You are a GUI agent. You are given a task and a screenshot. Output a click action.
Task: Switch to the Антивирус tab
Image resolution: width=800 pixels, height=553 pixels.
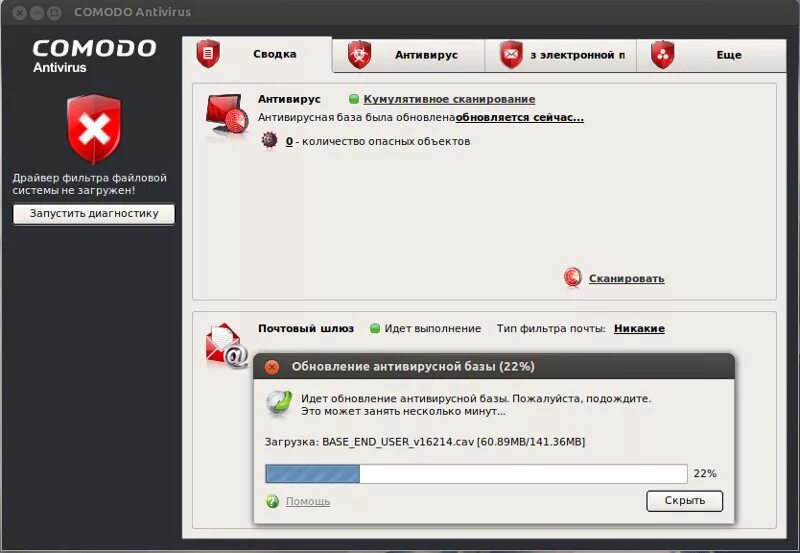coord(408,55)
